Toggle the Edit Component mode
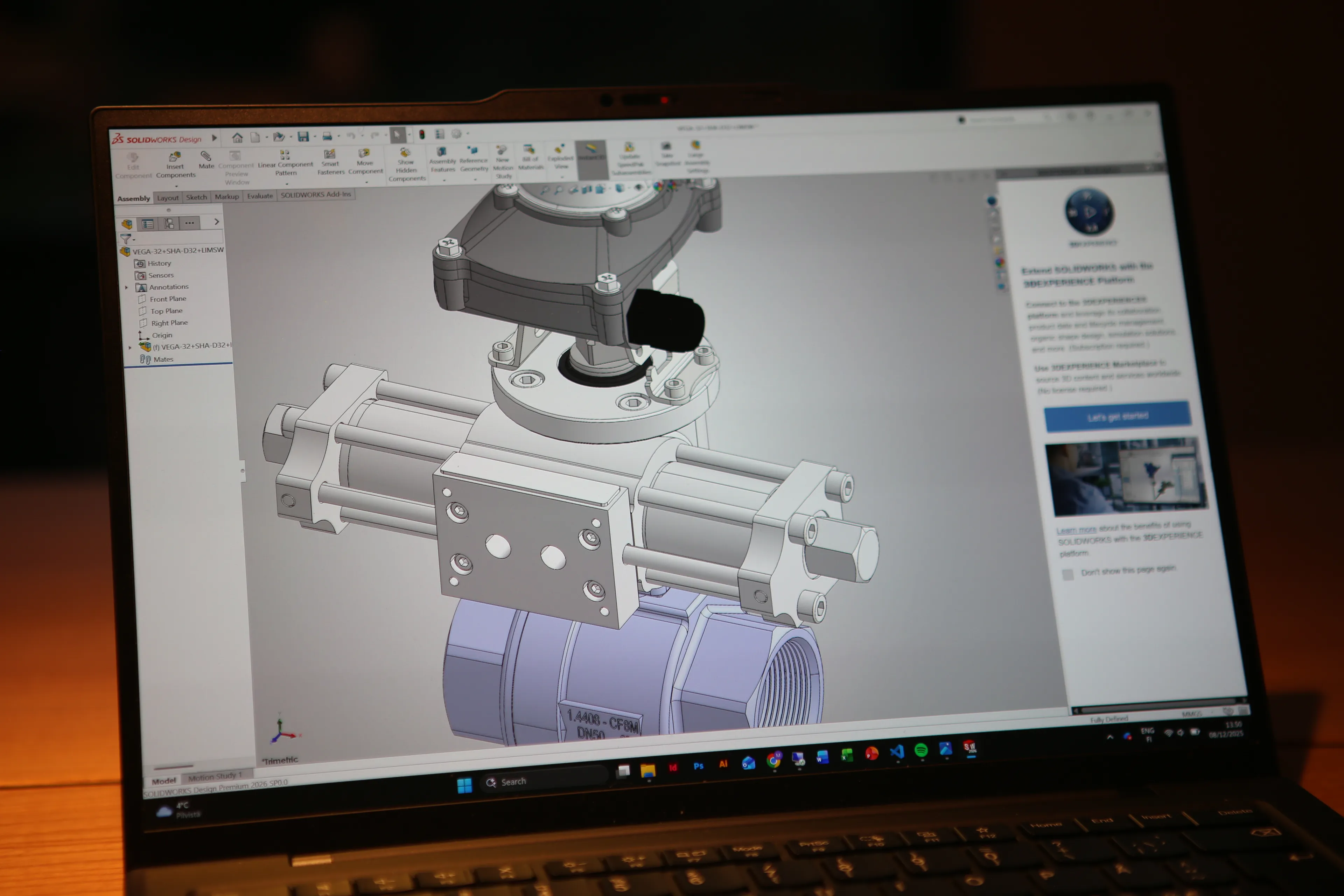 click(x=134, y=162)
